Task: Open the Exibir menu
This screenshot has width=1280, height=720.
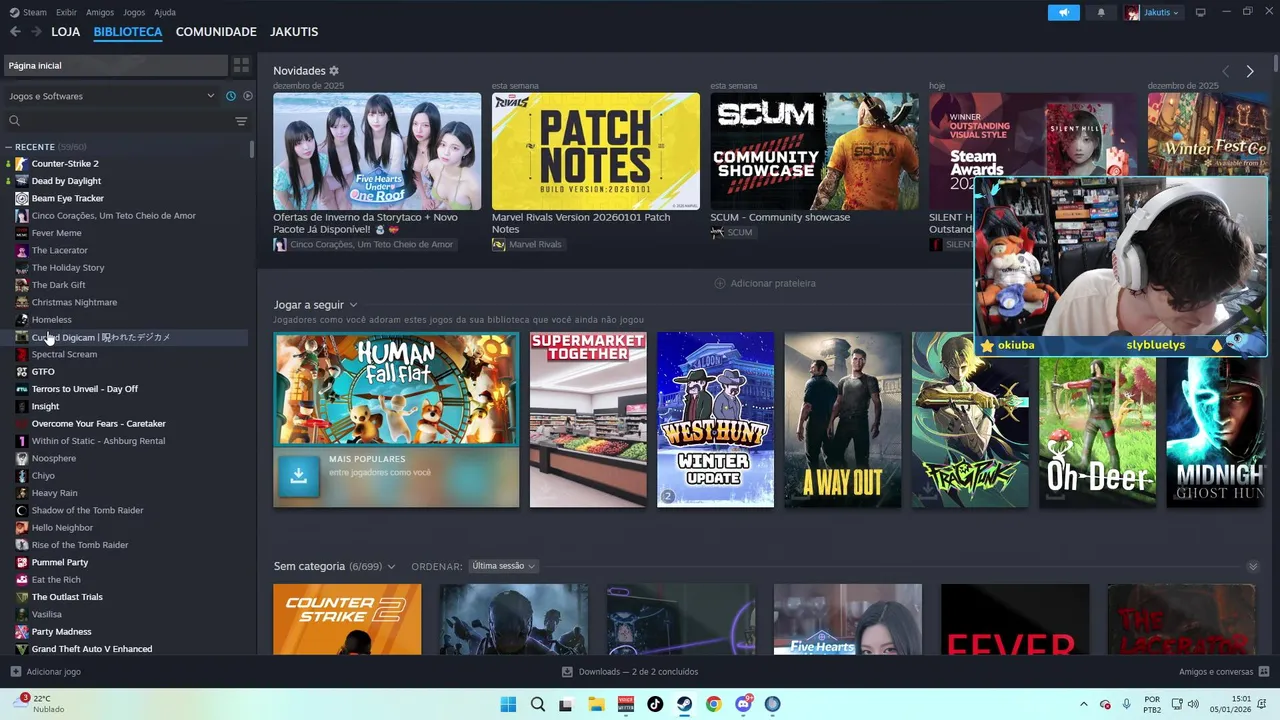Action: 66,12
